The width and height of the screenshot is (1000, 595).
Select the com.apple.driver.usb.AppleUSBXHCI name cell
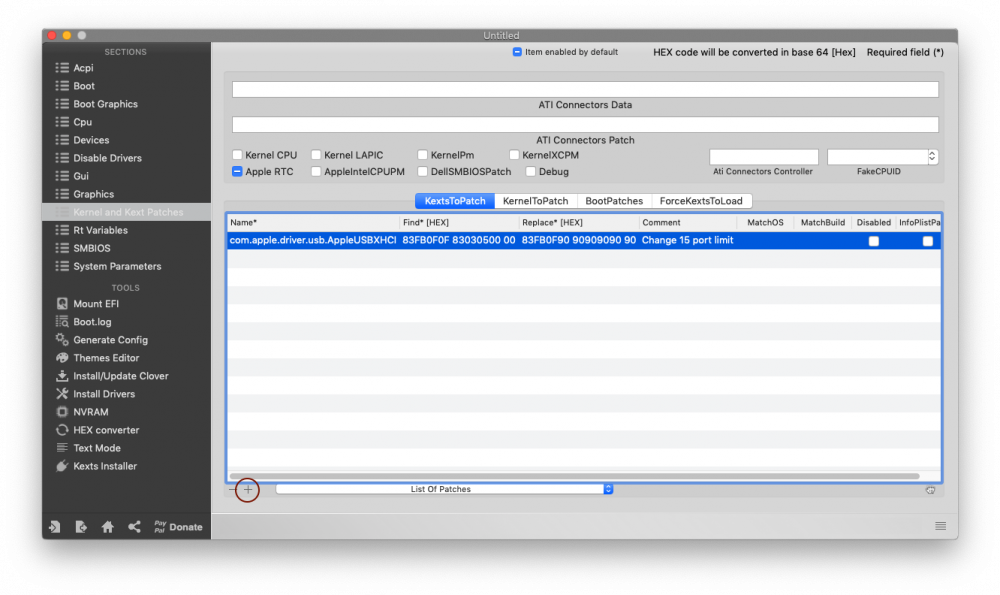point(313,240)
